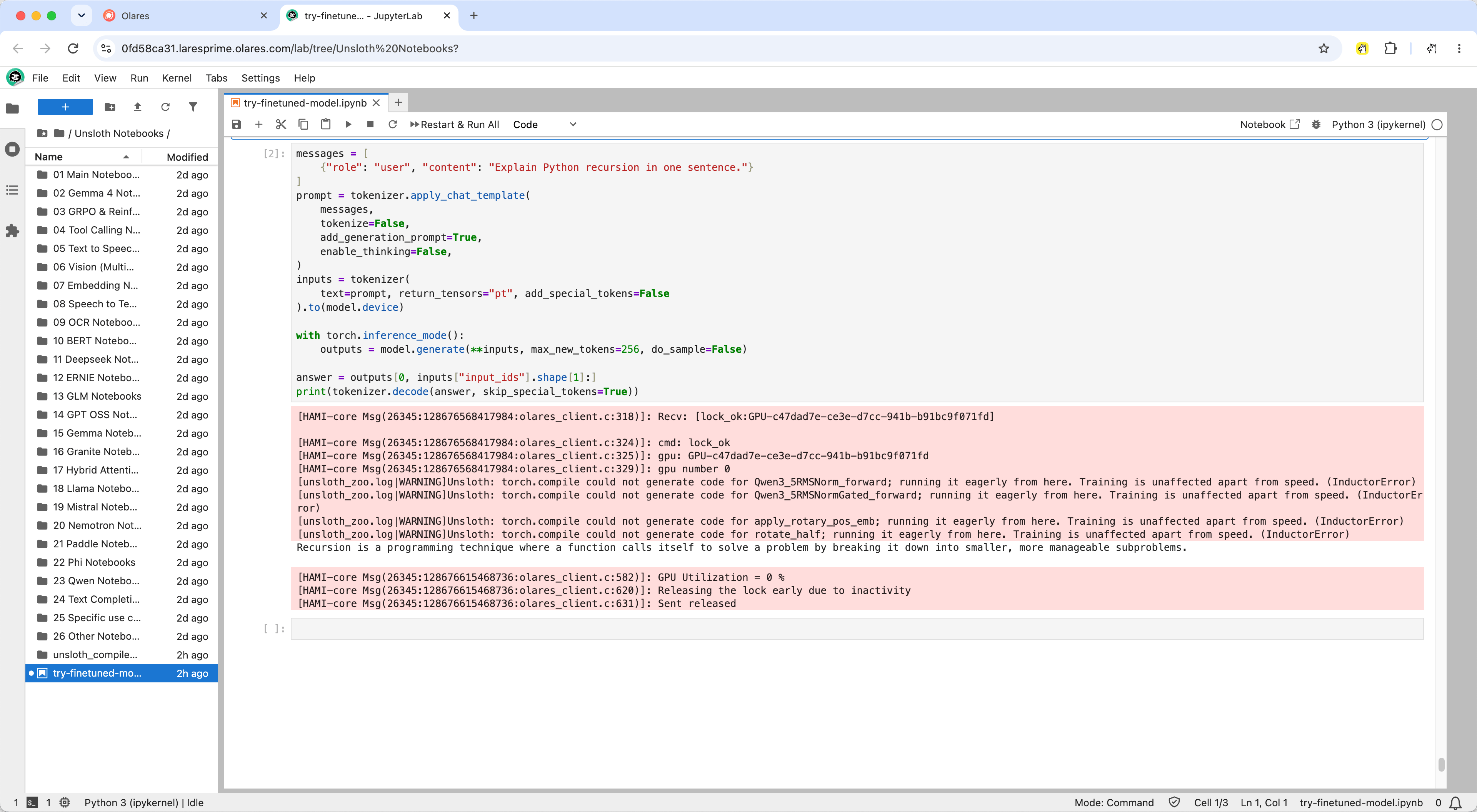The height and width of the screenshot is (812, 1477).
Task: Click kernel settings icon in status bar
Action: [65, 802]
